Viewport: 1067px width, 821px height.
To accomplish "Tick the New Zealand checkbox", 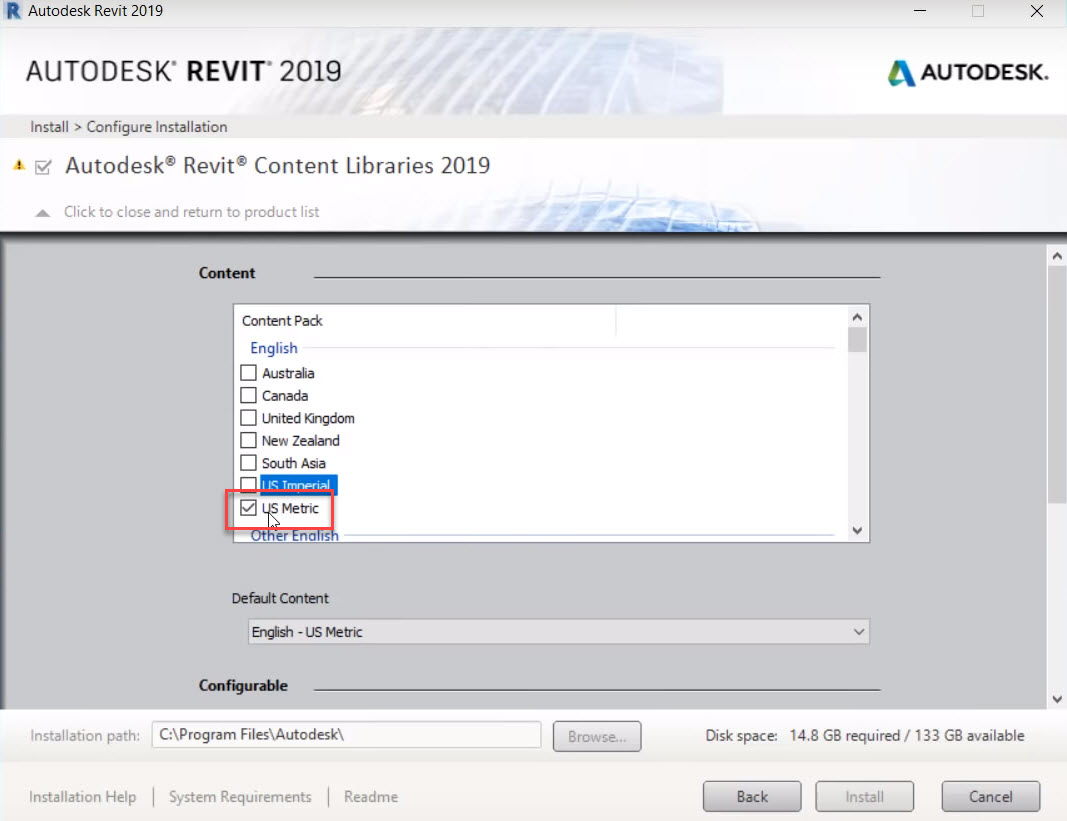I will tap(248, 440).
